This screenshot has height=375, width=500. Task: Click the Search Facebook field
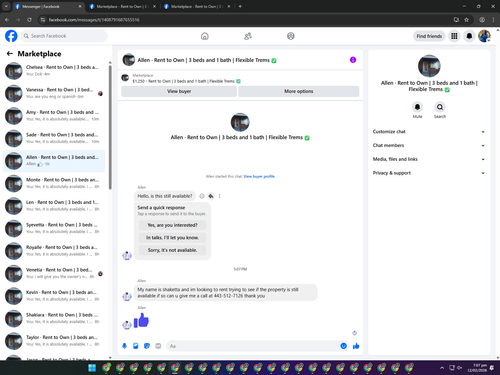64,36
